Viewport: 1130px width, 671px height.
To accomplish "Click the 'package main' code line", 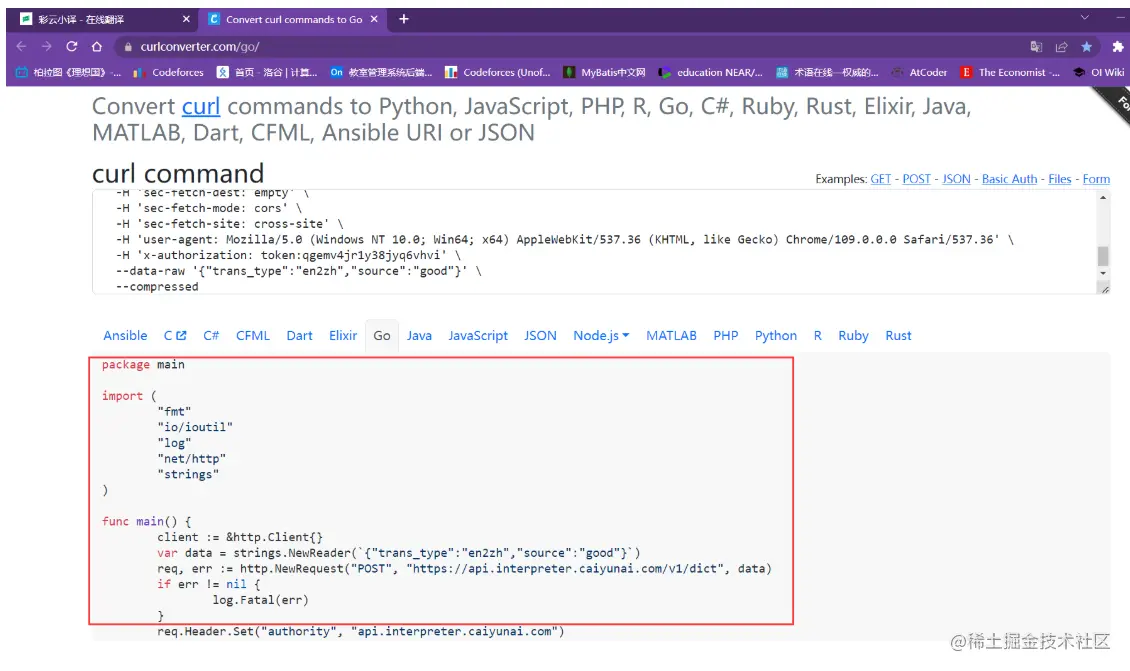I will 143,365.
